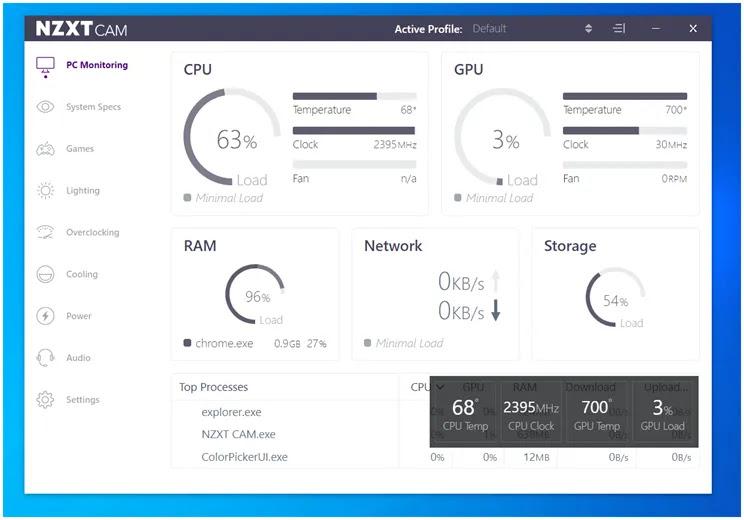
Task: Click the Games controller icon
Action: (46, 149)
